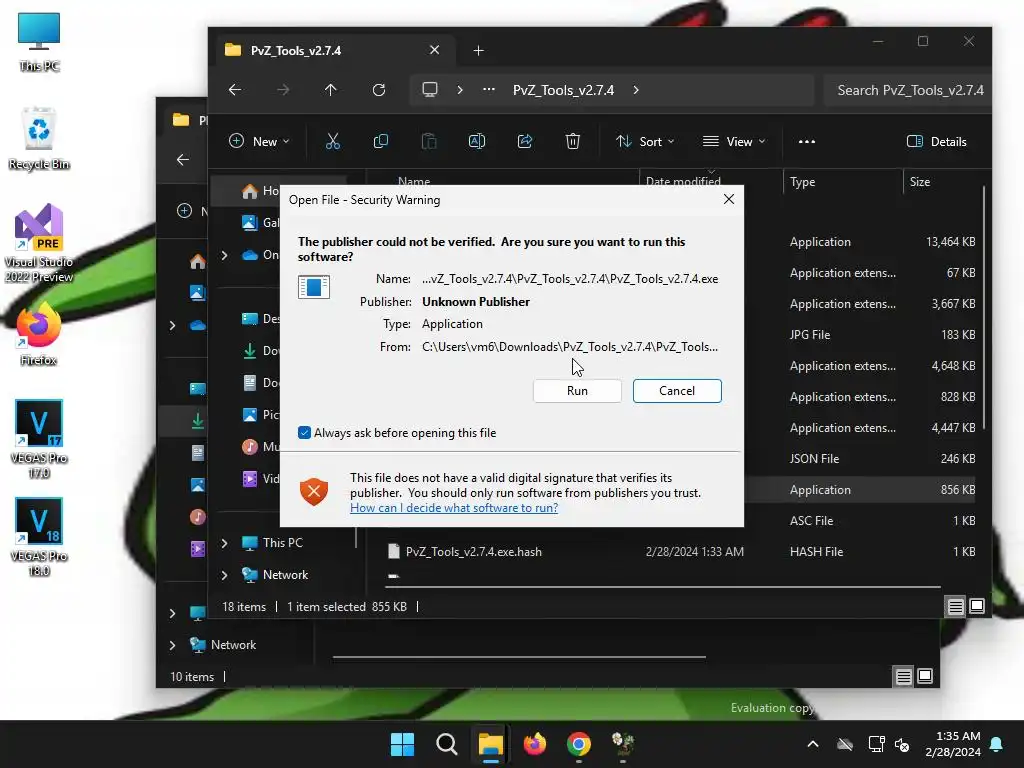Open the Firefox desktop shortcut
Image resolution: width=1024 pixels, height=768 pixels.
click(39, 334)
